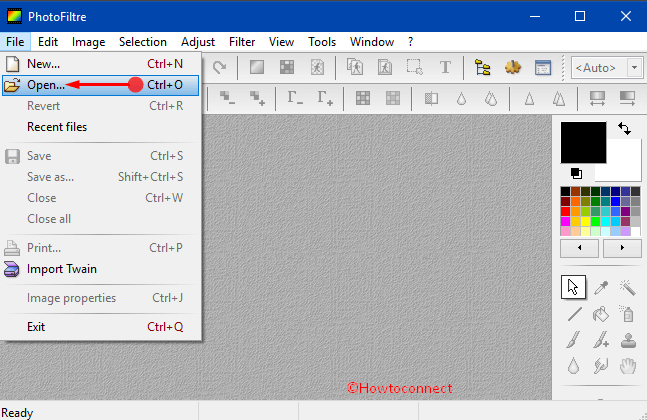Viewport: 647px width, 420px height.
Task: Click the indexed color mode icon
Action: [287, 67]
